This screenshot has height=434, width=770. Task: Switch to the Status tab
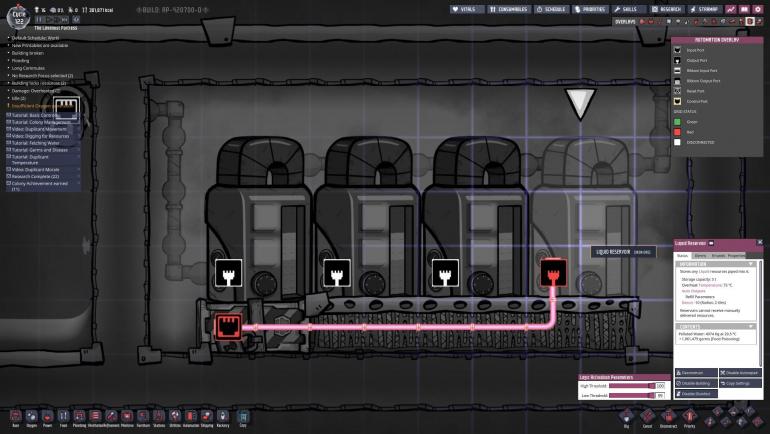[x=683, y=255]
